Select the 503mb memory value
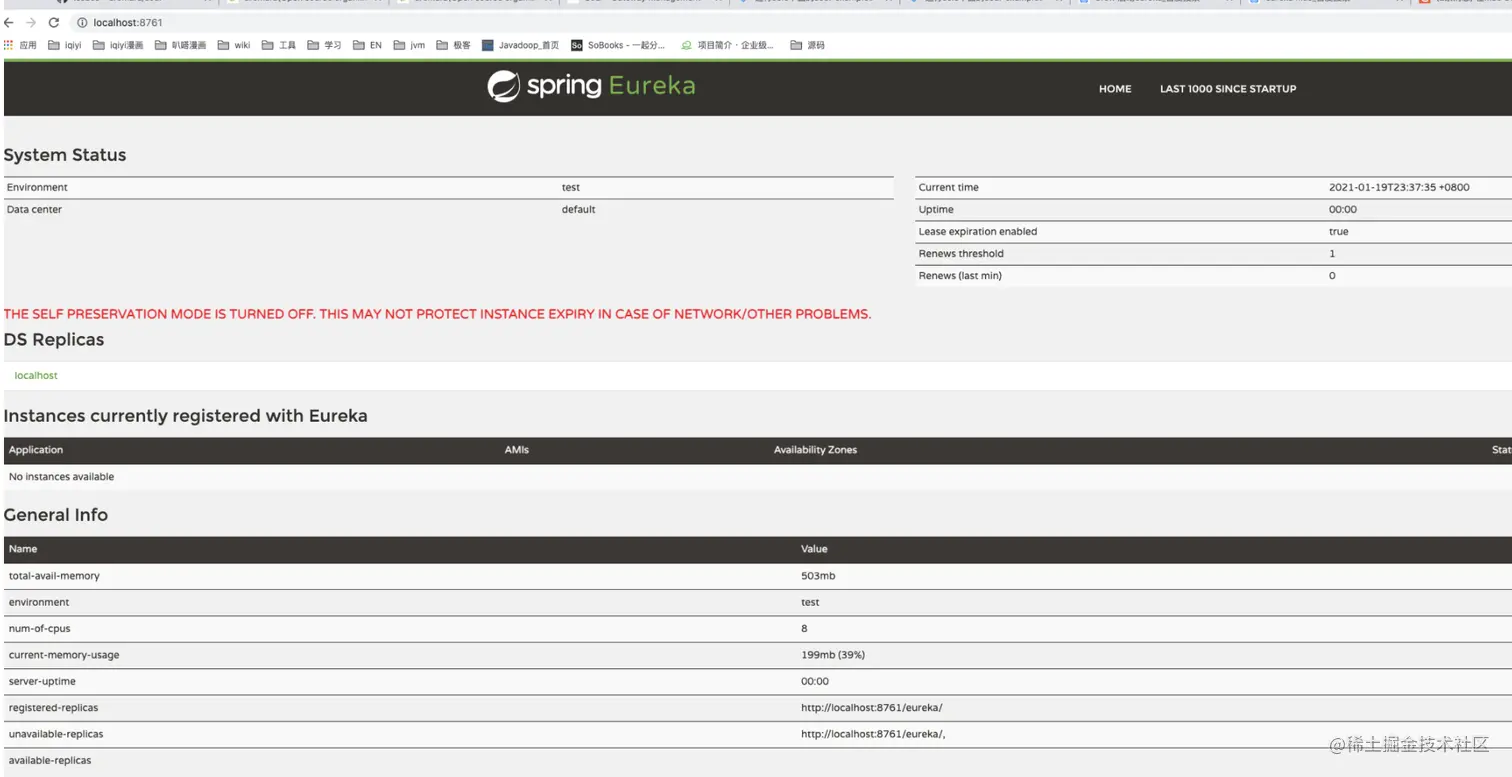The height and width of the screenshot is (777, 1512). [x=817, y=576]
